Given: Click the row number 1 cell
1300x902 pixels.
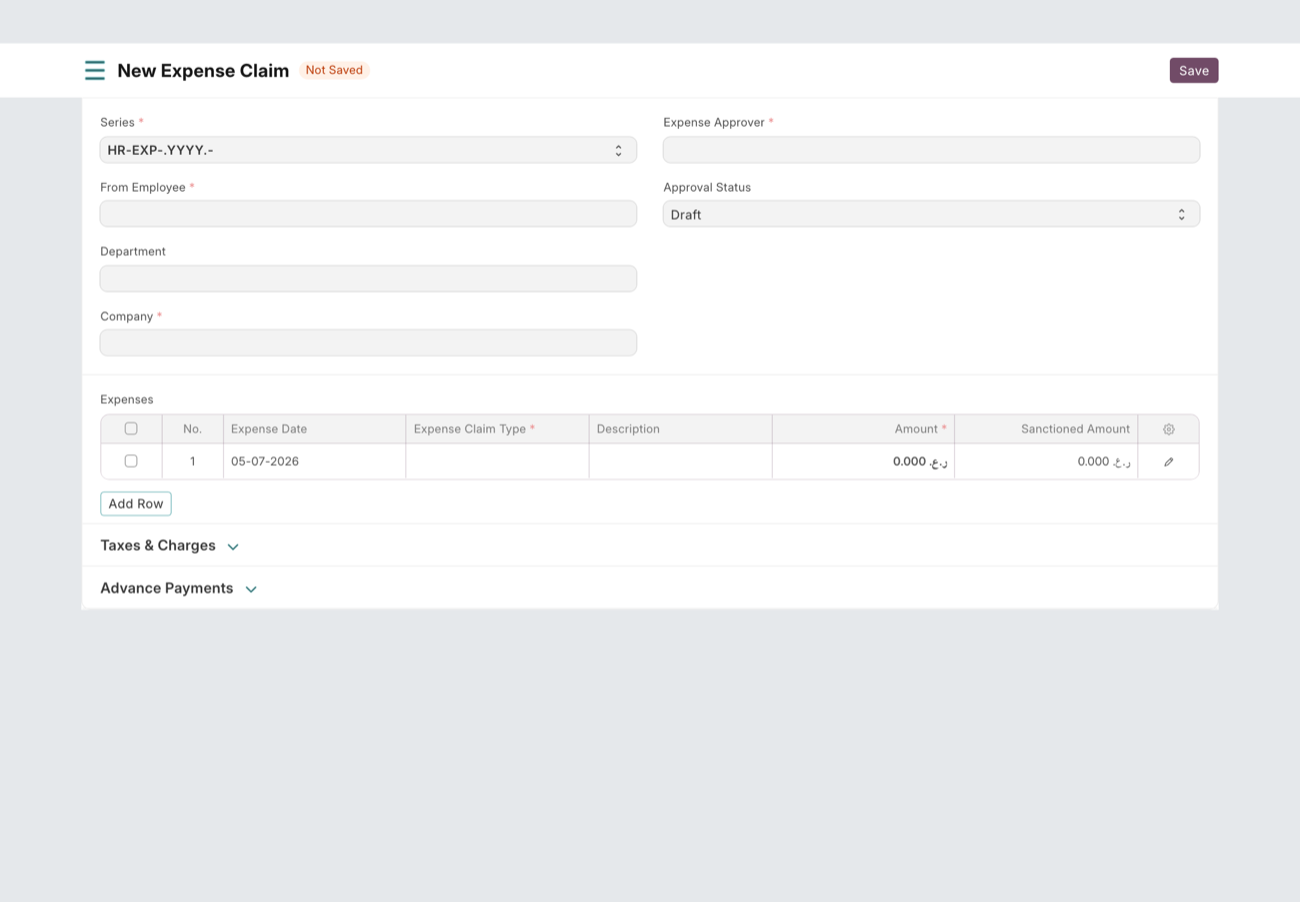Looking at the screenshot, I should (193, 462).
